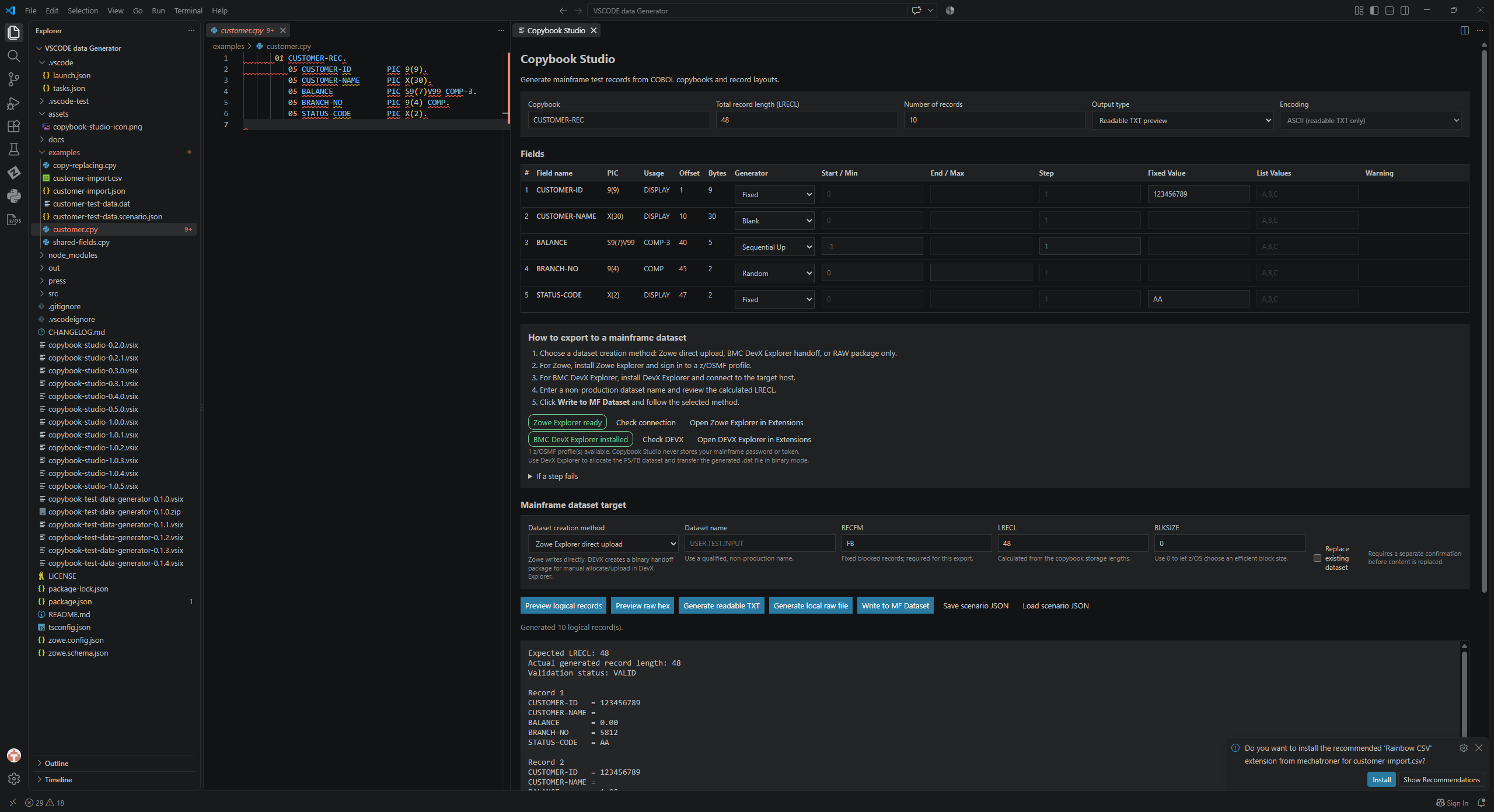Open the Generator dropdown for BALANCE

pos(774,247)
